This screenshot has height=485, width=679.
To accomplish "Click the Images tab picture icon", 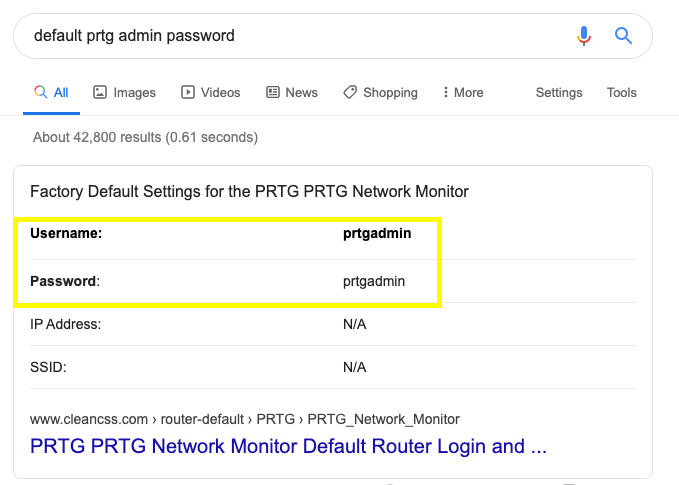I will [x=100, y=92].
